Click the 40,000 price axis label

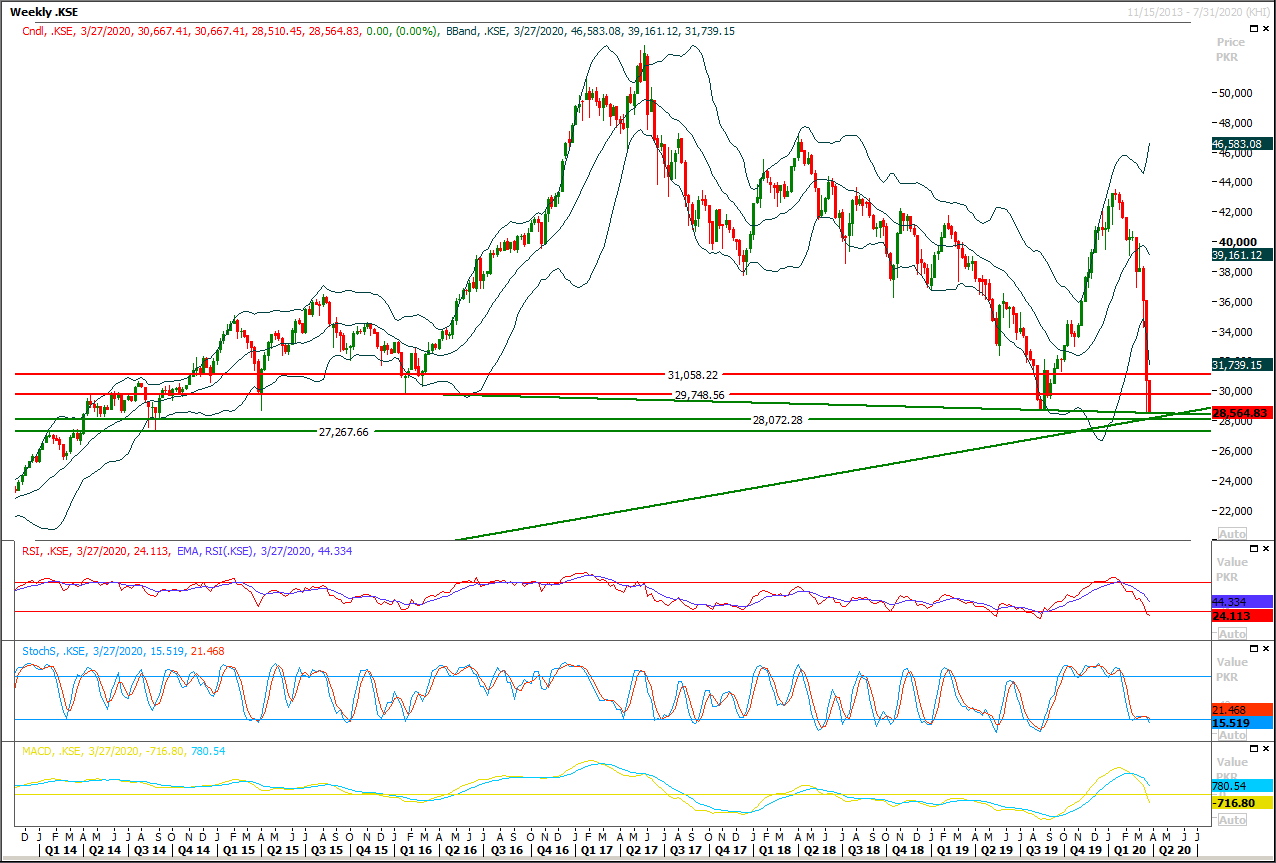pos(1237,242)
